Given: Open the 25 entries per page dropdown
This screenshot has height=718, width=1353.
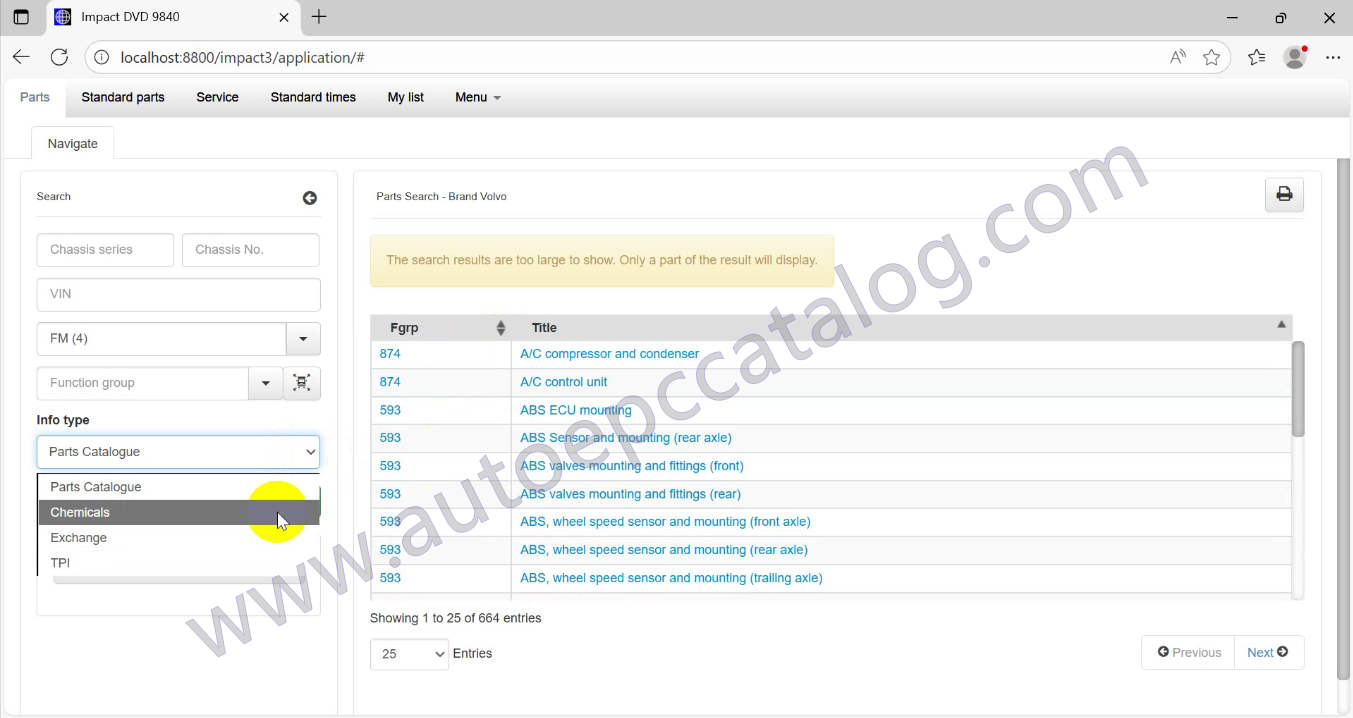Looking at the screenshot, I should click(409, 654).
